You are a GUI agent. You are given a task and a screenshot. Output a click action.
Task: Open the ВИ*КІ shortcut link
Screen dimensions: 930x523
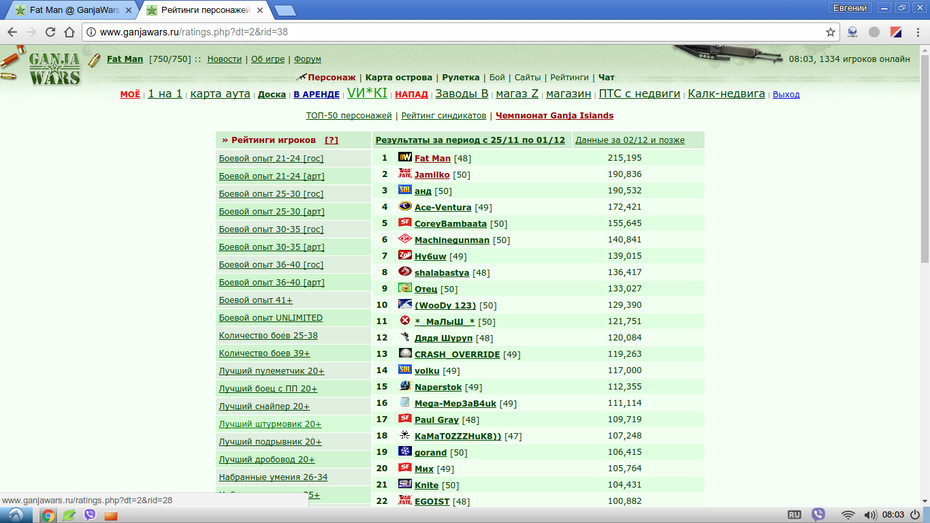pyautogui.click(x=367, y=93)
